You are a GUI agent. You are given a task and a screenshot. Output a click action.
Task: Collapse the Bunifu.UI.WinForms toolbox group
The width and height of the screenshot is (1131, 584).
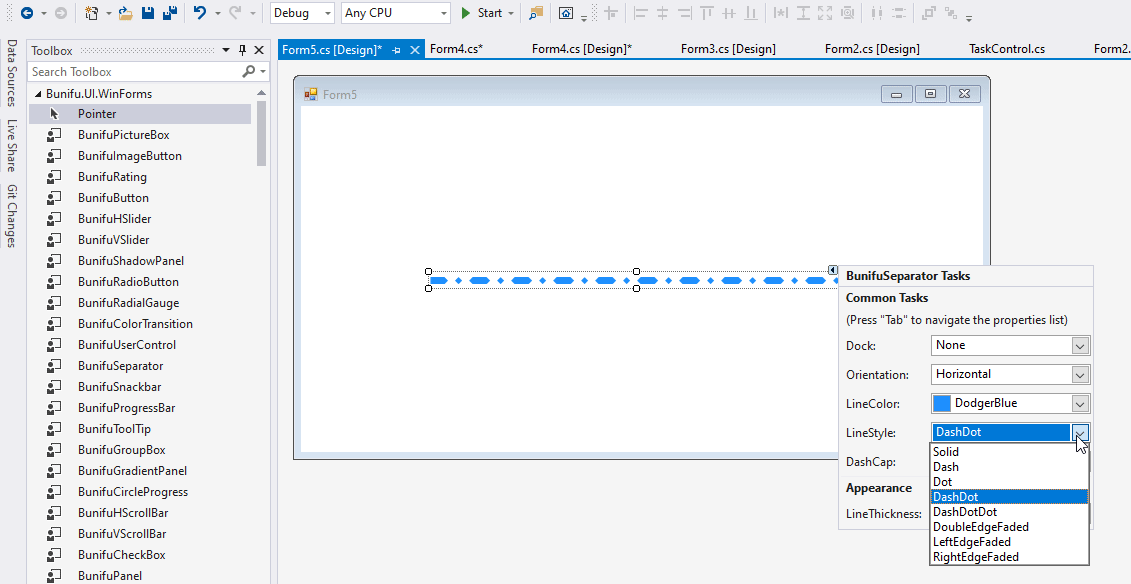[38, 94]
